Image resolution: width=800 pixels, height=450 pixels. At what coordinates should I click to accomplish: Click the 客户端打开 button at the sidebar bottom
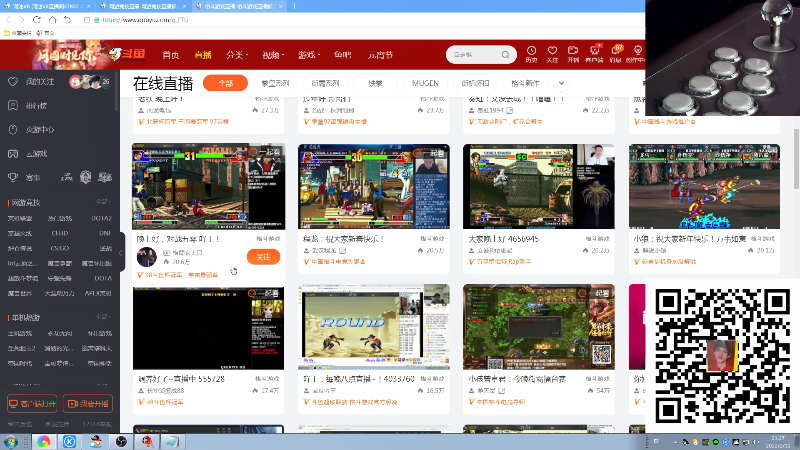pyautogui.click(x=32, y=404)
